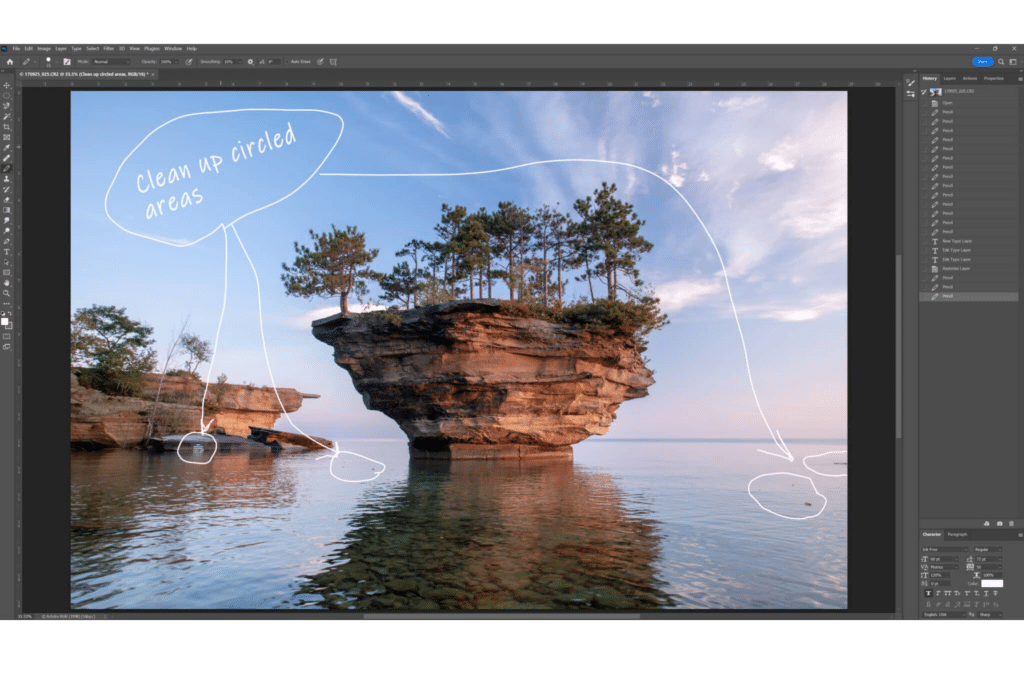
Task: Enable the Auto Erase option
Action: (x=288, y=61)
